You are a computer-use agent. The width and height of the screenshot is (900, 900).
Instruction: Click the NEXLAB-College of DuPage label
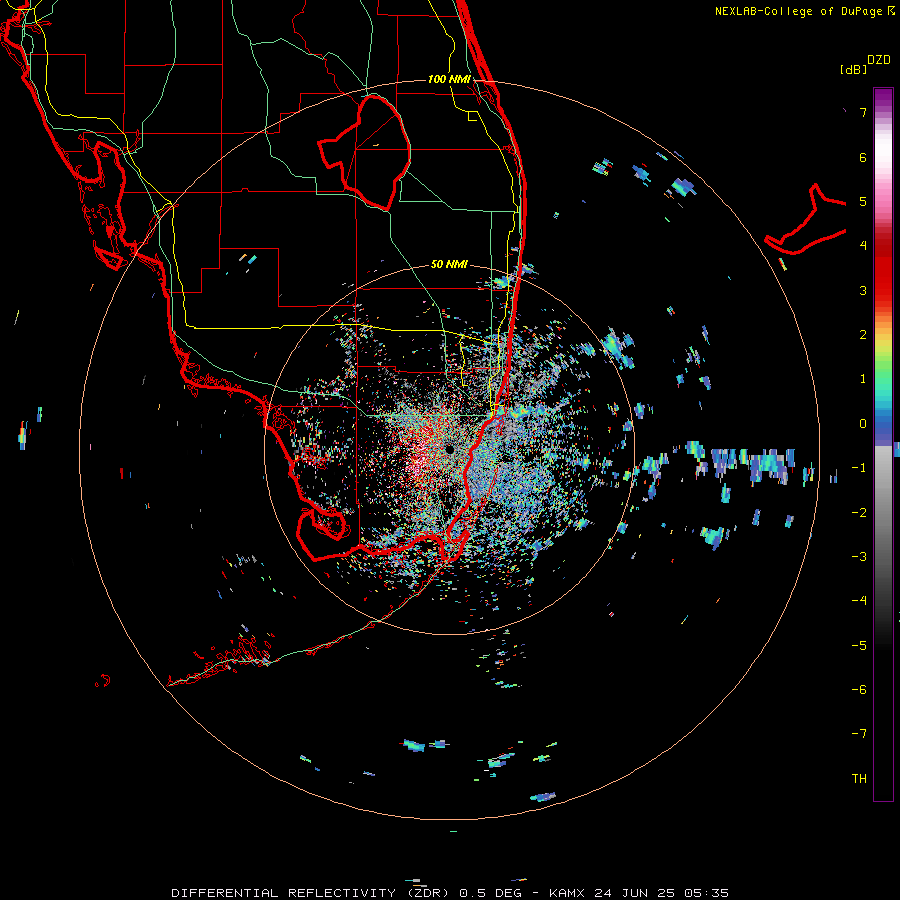(804, 11)
